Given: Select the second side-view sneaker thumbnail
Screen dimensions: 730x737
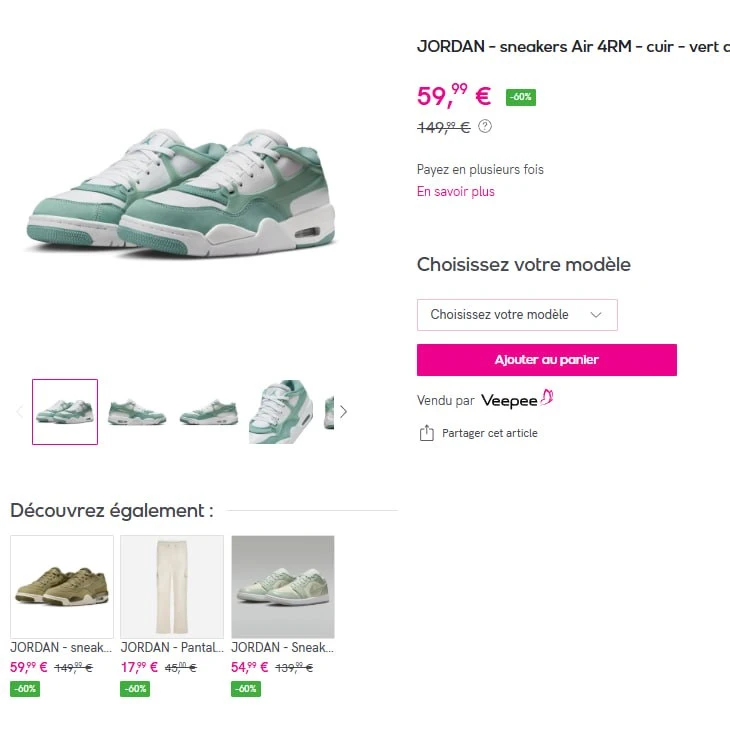Looking at the screenshot, I should pos(137,412).
